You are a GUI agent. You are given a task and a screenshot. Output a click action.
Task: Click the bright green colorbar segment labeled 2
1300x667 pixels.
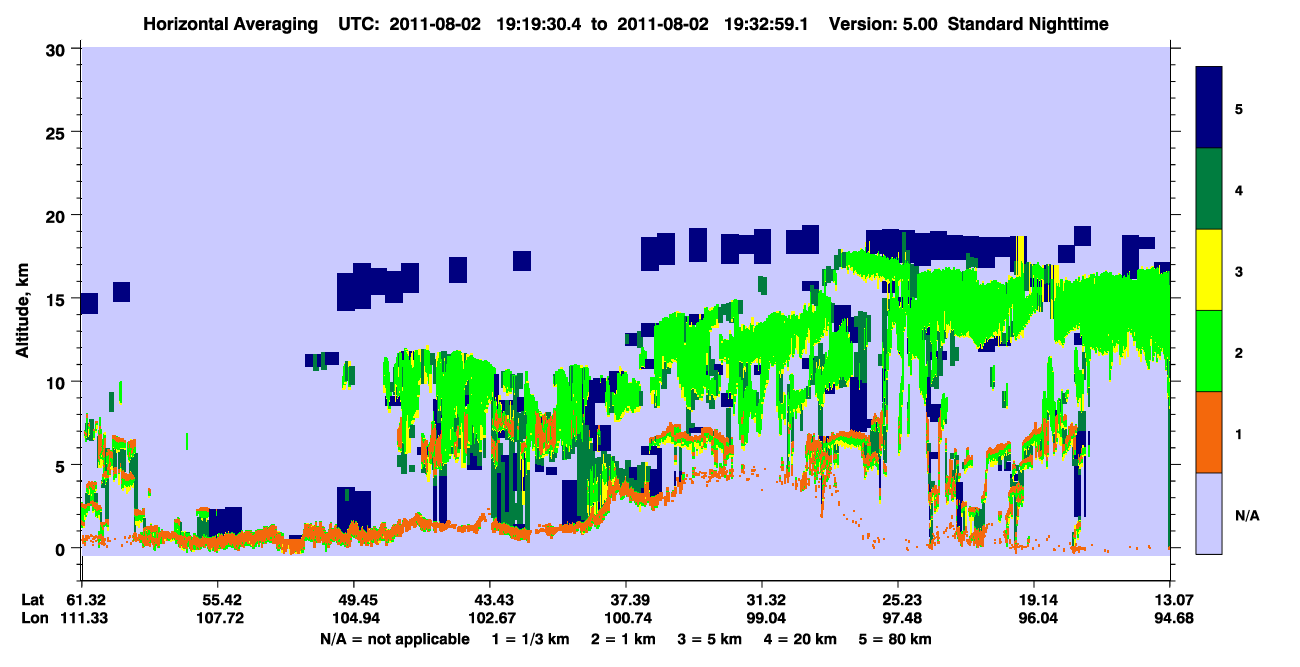(1209, 351)
